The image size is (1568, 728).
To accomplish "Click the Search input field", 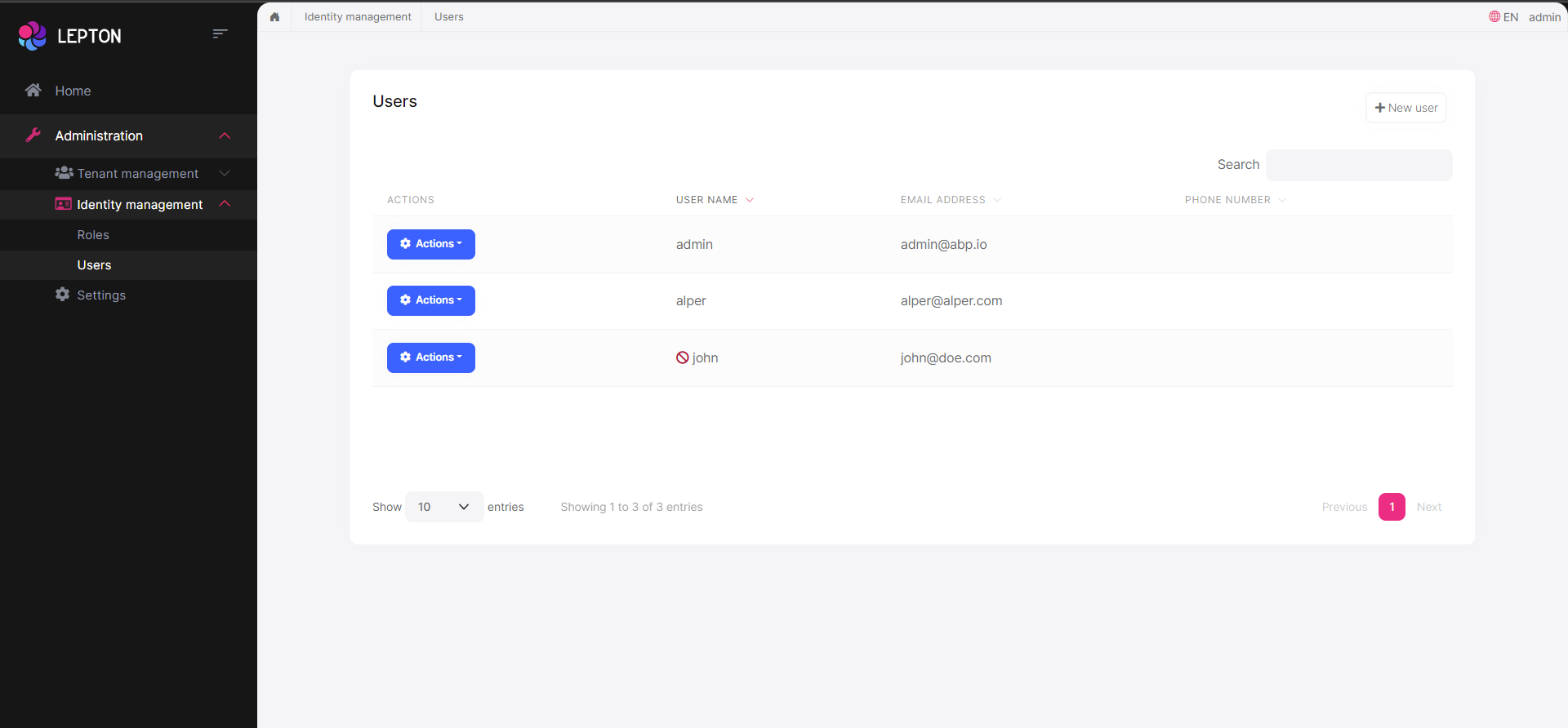I will [x=1358, y=165].
